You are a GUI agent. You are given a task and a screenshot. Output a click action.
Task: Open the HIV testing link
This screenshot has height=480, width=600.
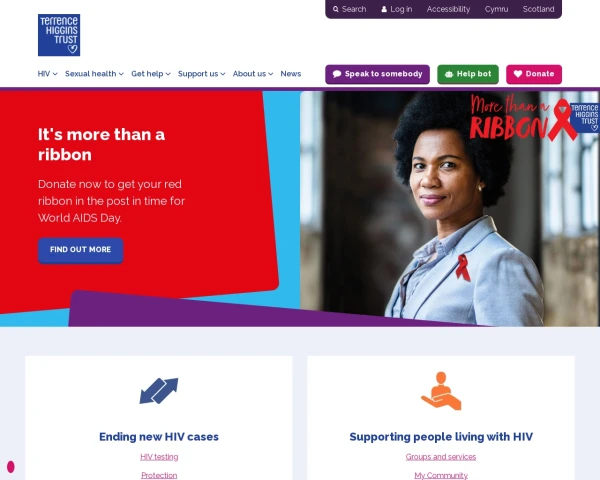pos(159,457)
